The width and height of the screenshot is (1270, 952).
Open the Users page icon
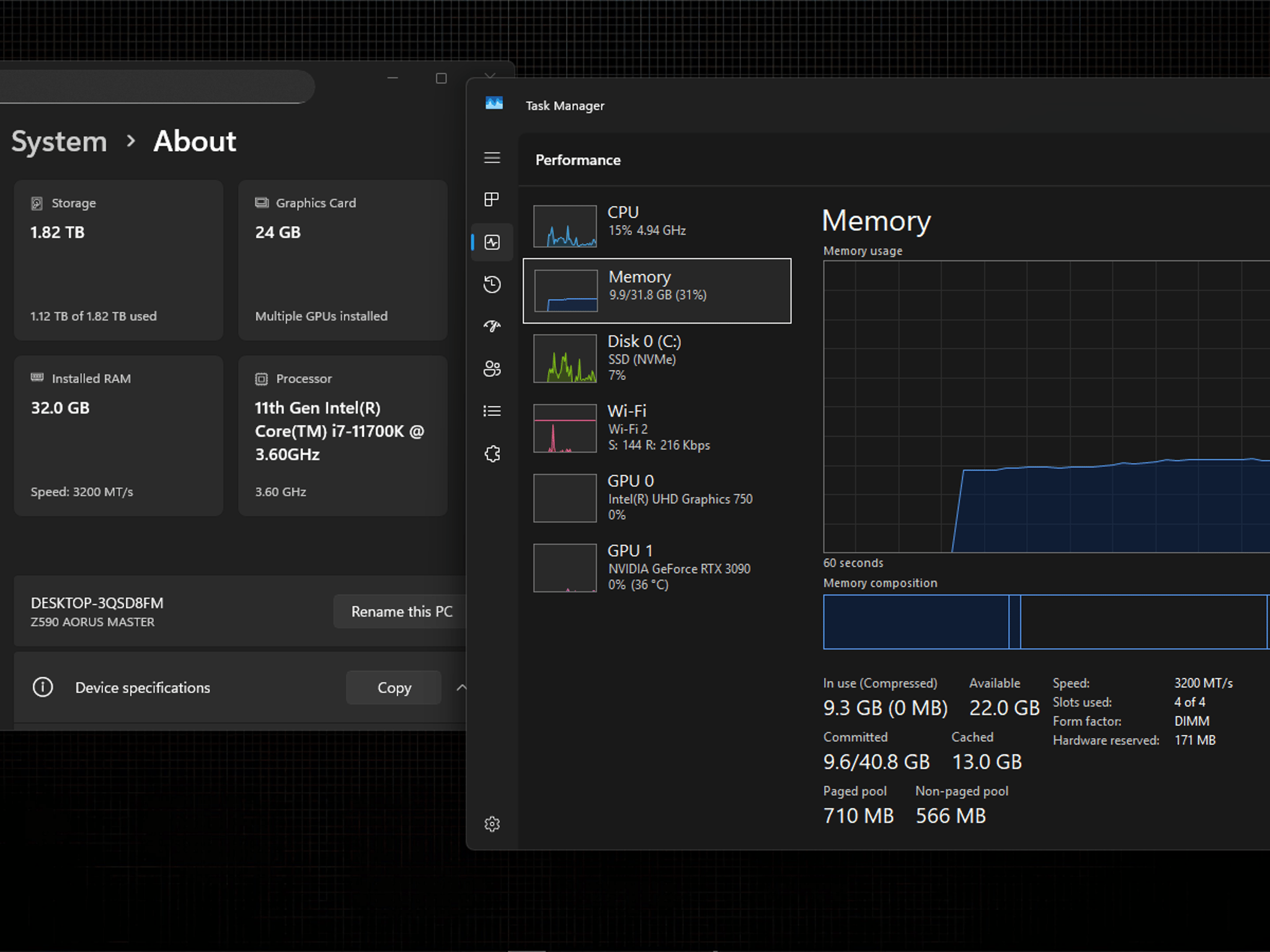tap(492, 369)
